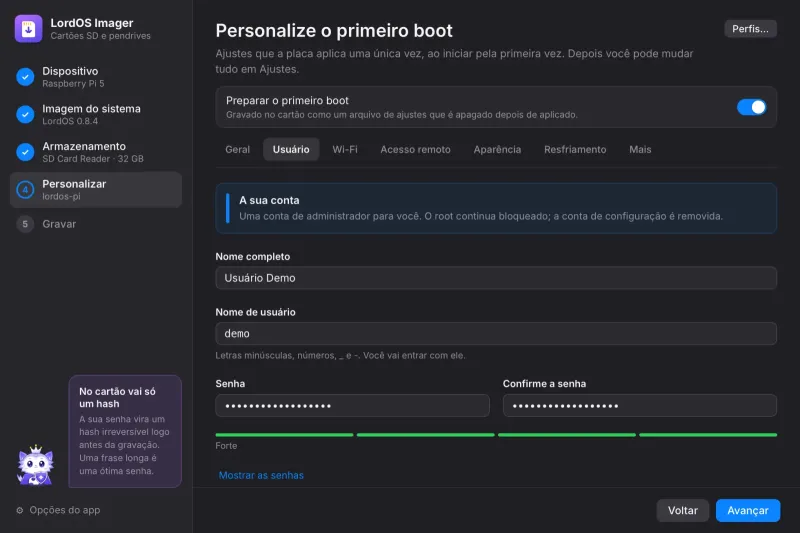
Task: Click the gear icon beside Opções do app
Action: pyautogui.click(x=19, y=510)
